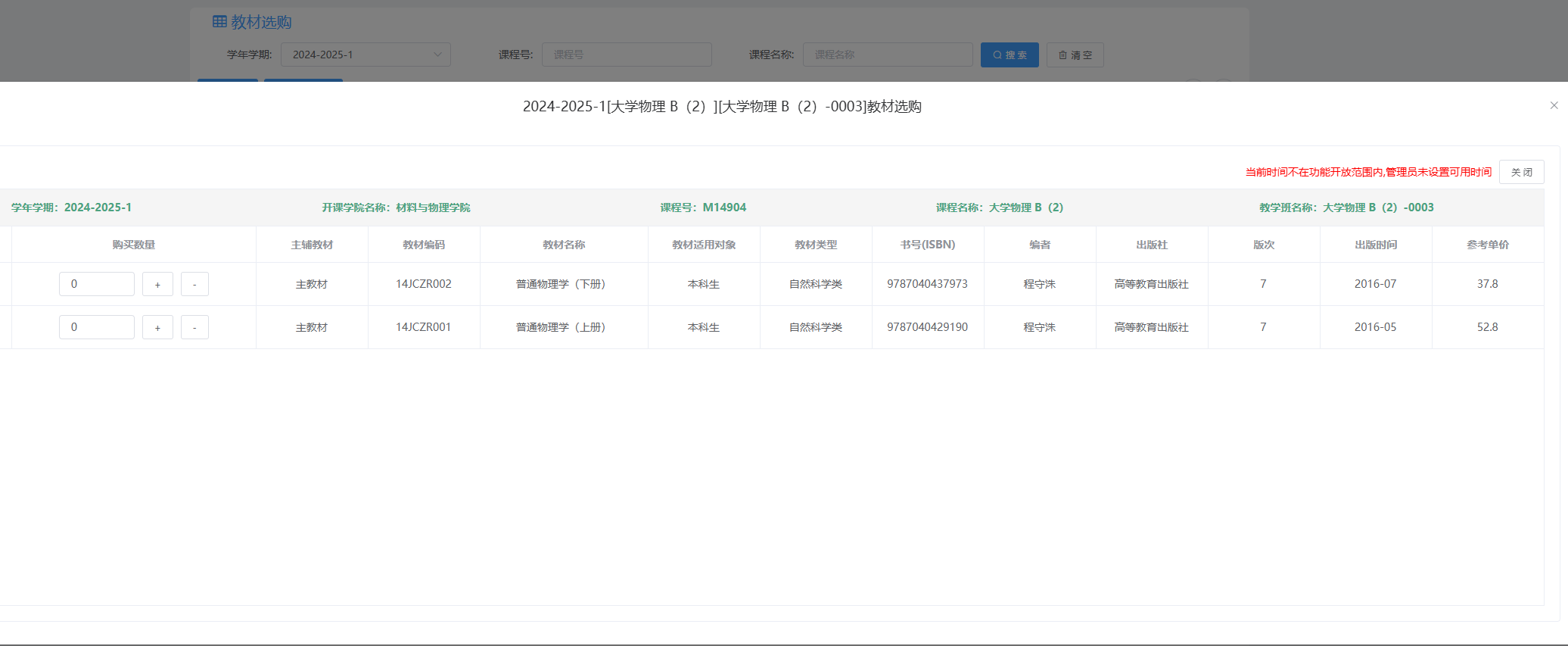Select the 教材适用对象 column header
The height and width of the screenshot is (646, 1568).
tap(704, 245)
